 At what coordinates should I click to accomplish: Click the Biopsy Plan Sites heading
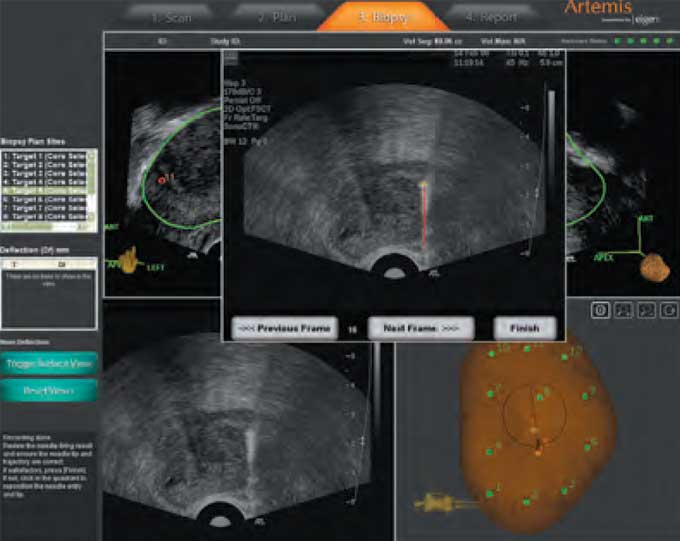point(33,142)
